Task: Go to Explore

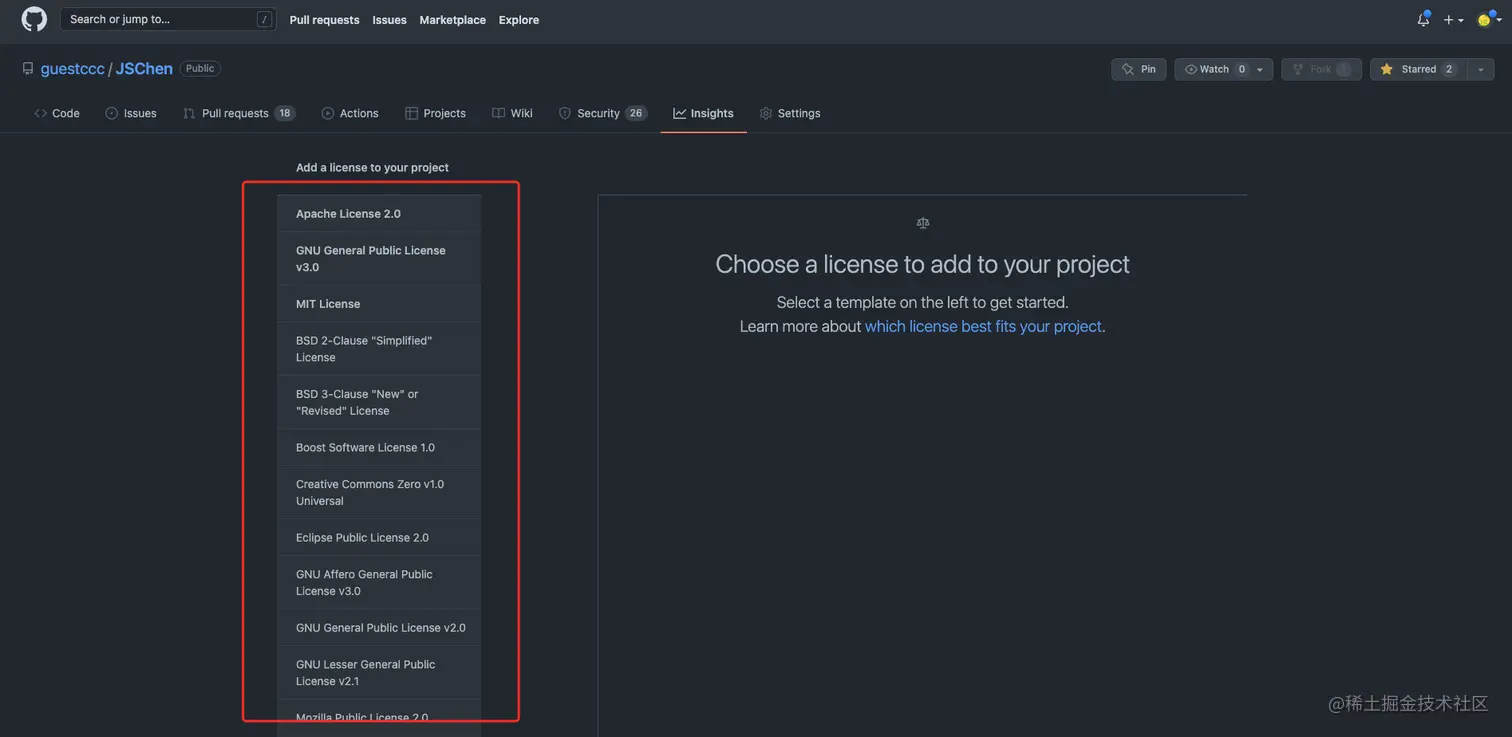Action: [x=519, y=20]
